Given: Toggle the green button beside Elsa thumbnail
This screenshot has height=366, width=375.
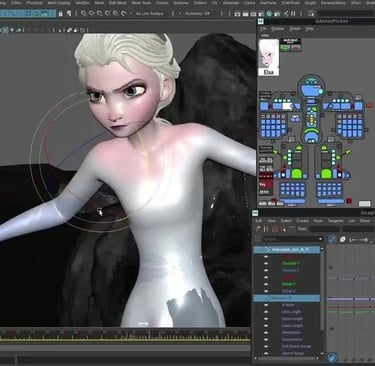Looking at the screenshot, I should coord(285,48).
